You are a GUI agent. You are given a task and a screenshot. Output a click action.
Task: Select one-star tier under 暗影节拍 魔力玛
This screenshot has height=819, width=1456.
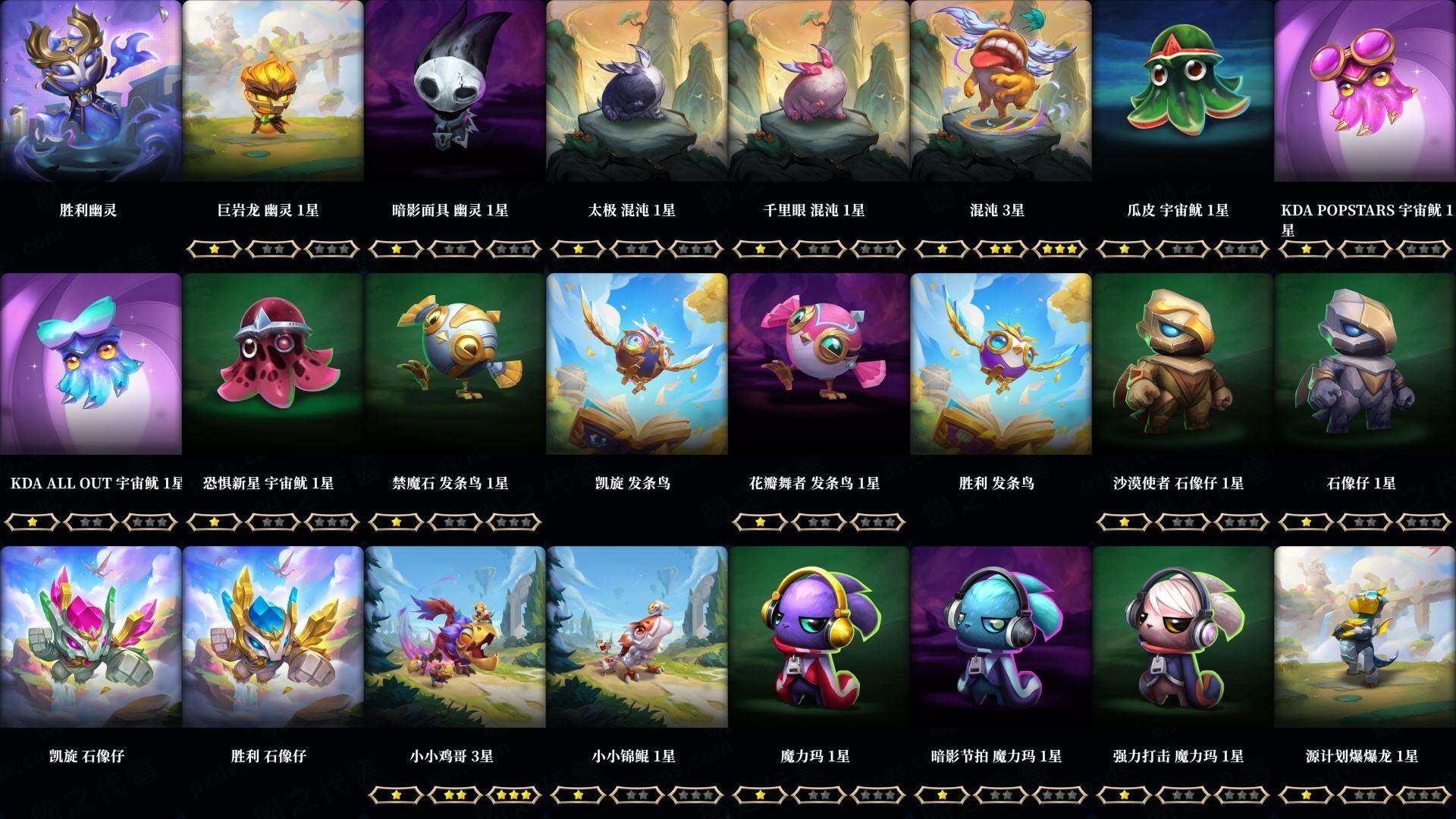click(x=943, y=795)
